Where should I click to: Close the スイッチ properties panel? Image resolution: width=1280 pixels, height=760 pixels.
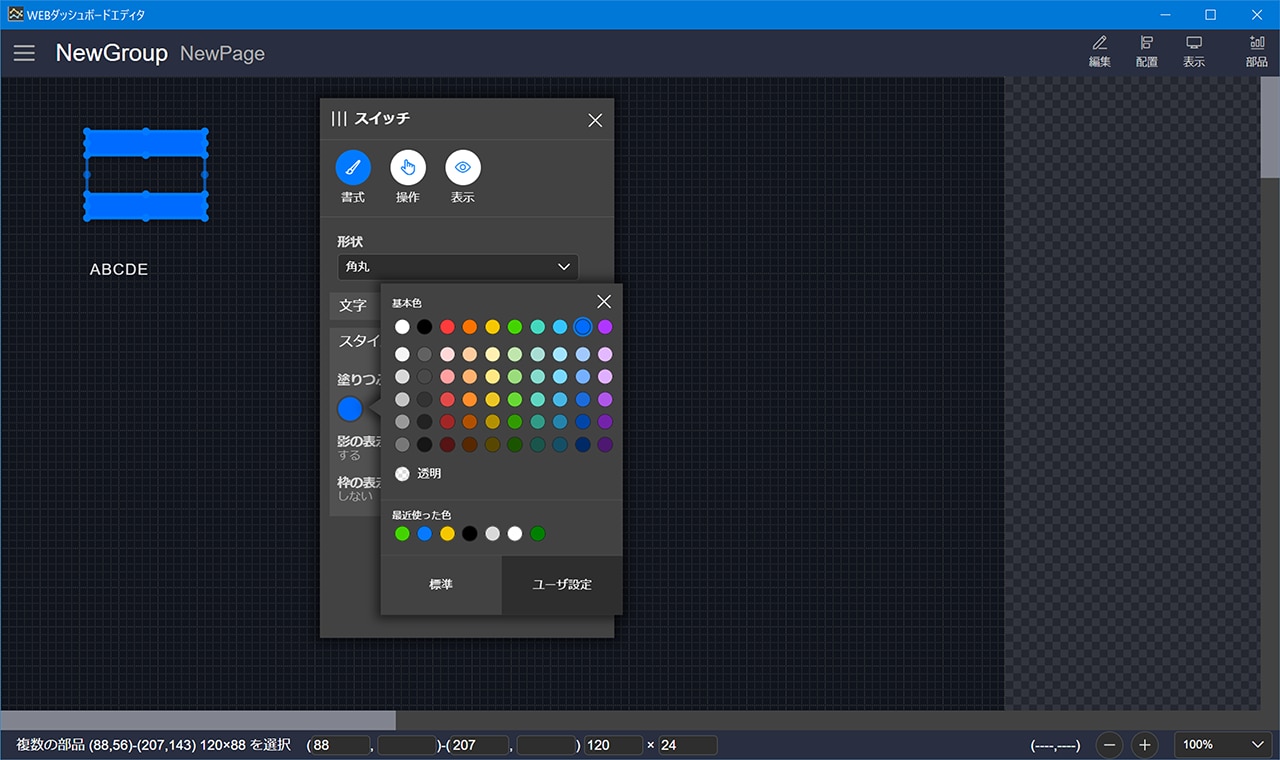(595, 120)
